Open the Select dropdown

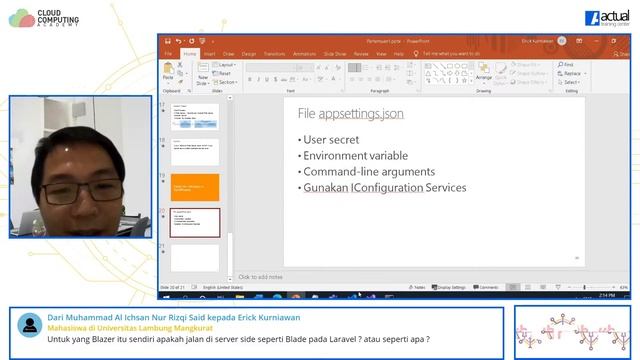[569, 82]
